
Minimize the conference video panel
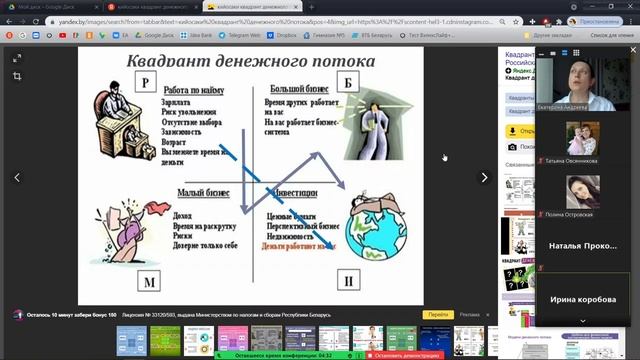tap(542, 53)
